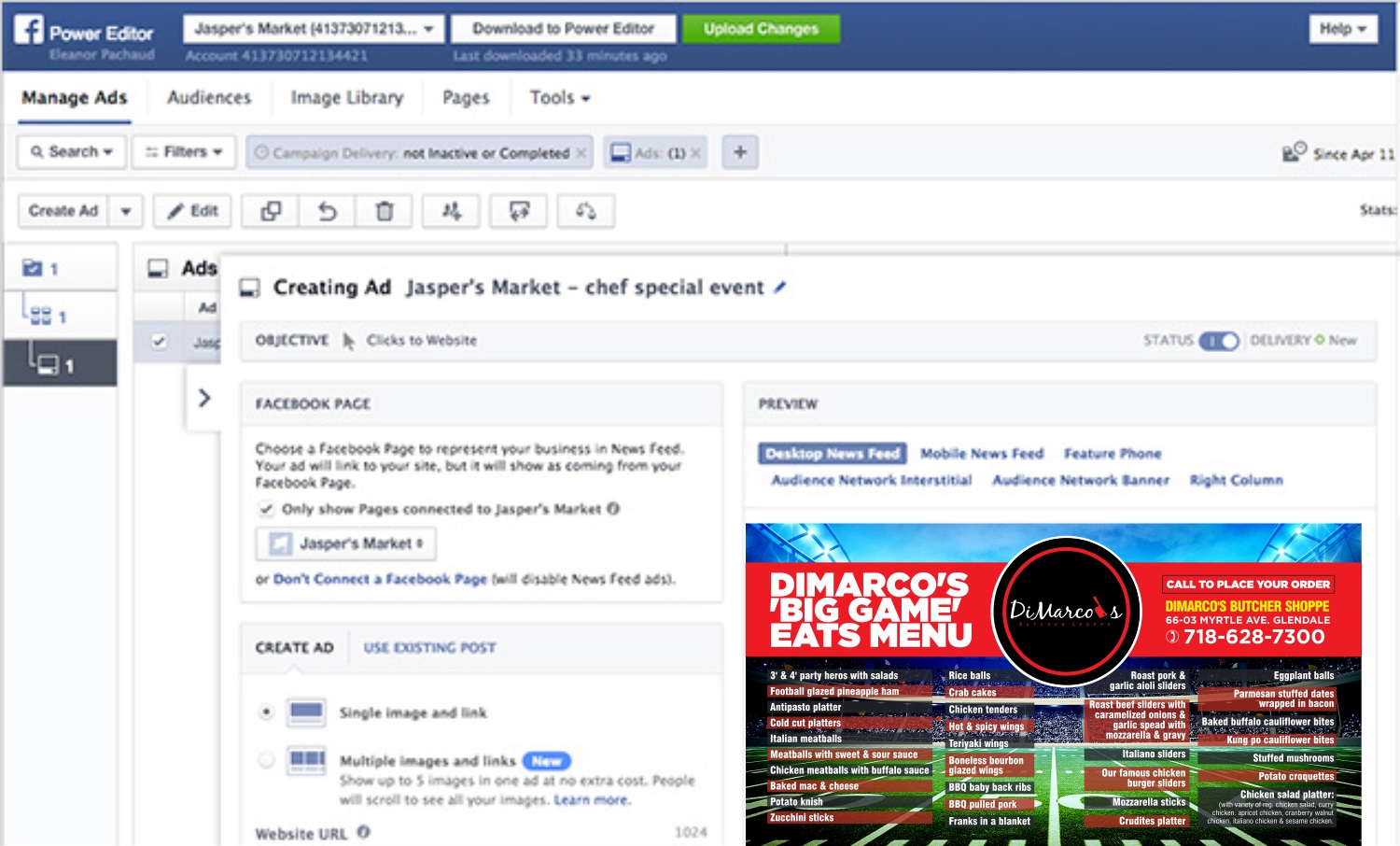Select the ad sets grid icon in the sidebar
Screen dimensions: 1400x846
40,317
